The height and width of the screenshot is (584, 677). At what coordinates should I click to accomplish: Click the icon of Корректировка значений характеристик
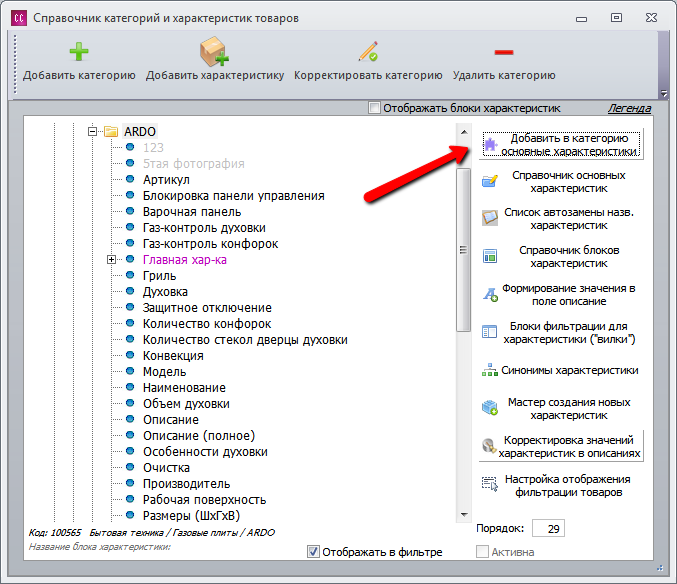[x=489, y=445]
